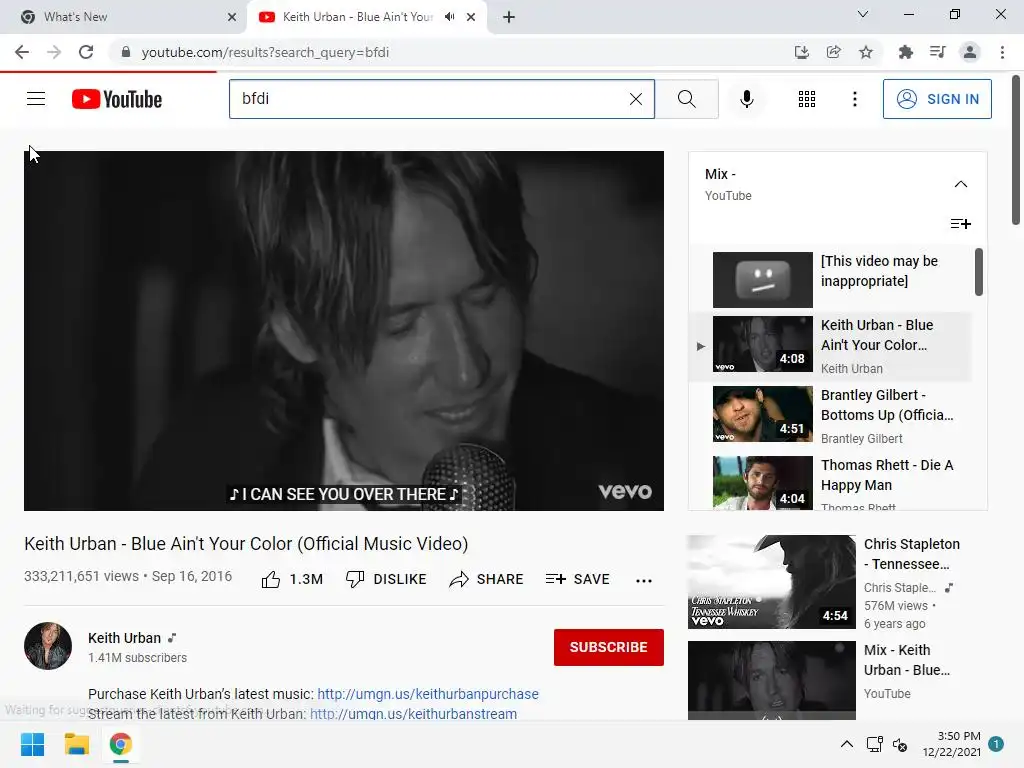Click the SIGN IN button

(937, 99)
